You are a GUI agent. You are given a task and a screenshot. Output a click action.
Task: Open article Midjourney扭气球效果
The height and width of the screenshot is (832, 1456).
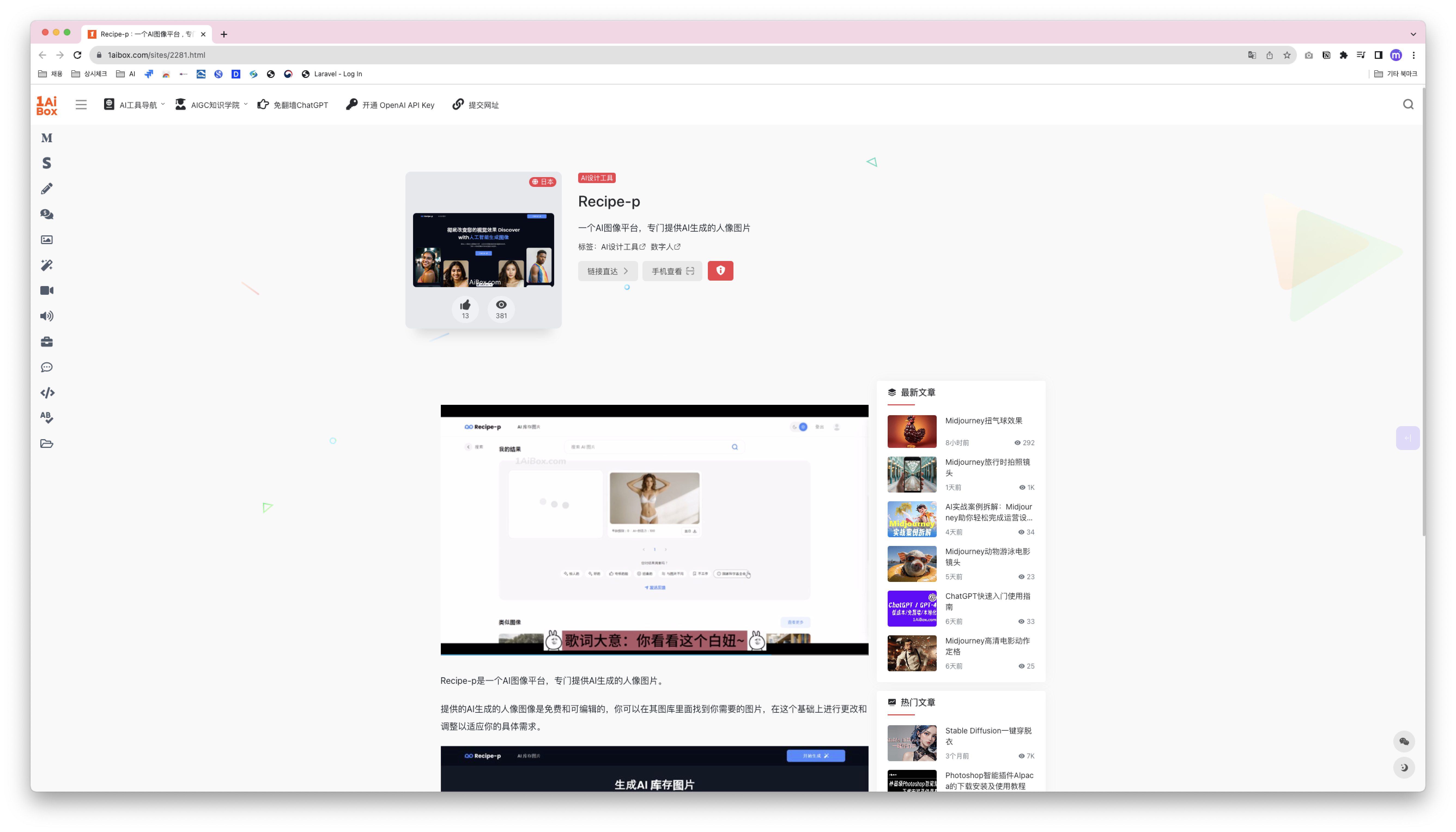(x=984, y=421)
